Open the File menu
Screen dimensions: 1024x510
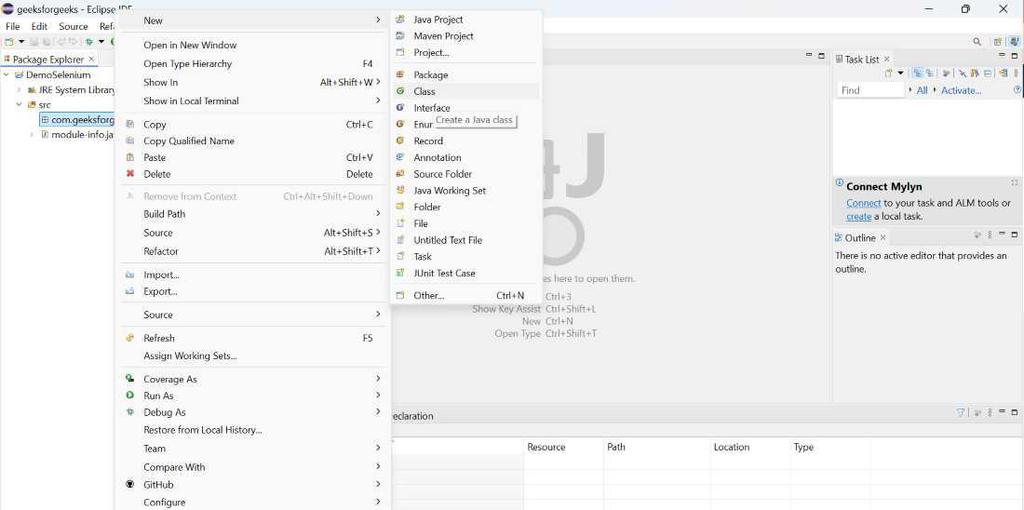[12, 27]
